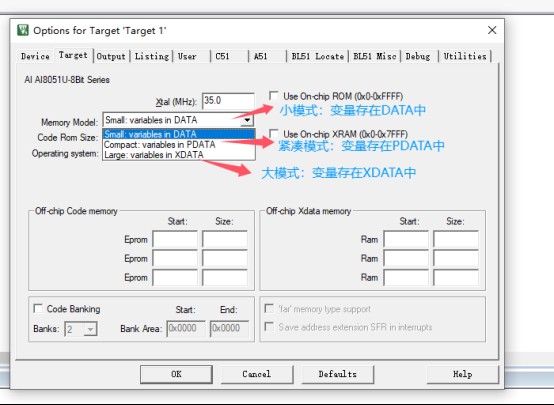554x405 pixels.
Task: Close the Options for Target dialog
Action: click(492, 30)
